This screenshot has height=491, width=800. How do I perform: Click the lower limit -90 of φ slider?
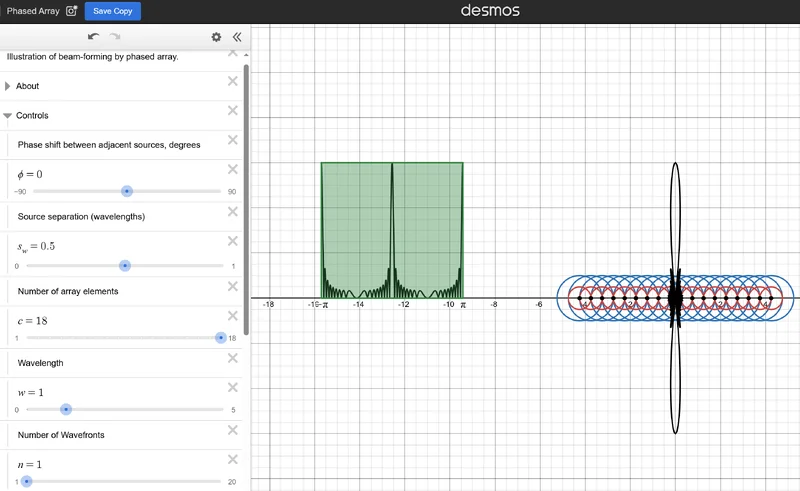click(x=20, y=192)
